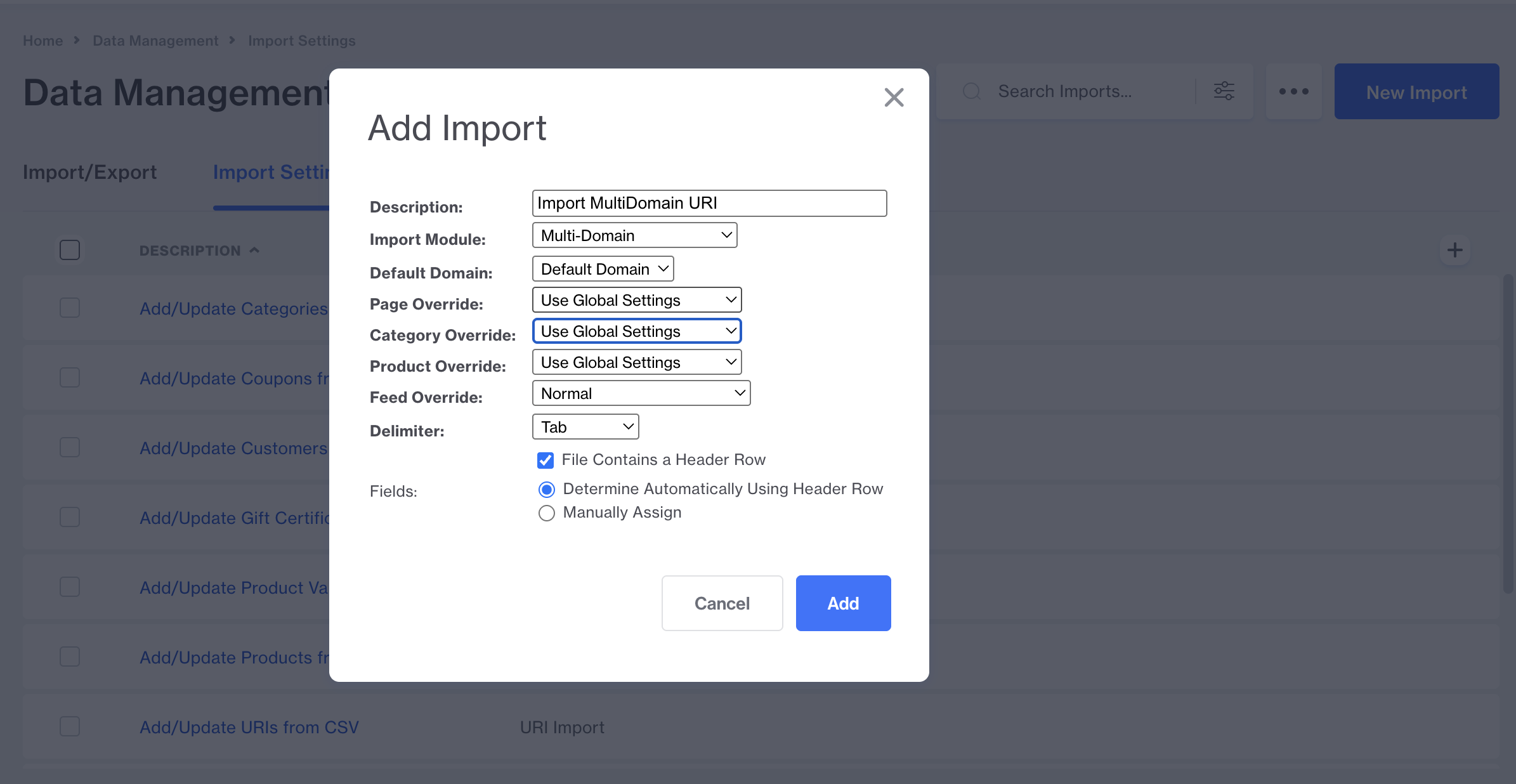Click the Add button
The height and width of the screenshot is (784, 1516).
(843, 603)
